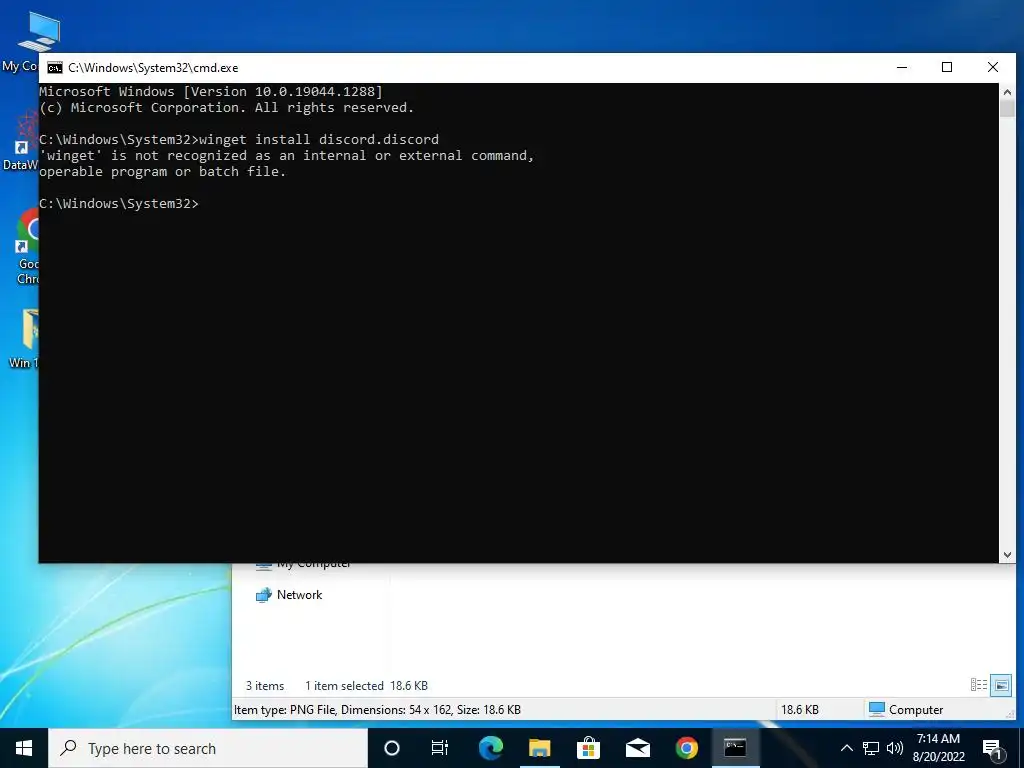Select the Google Chrome desktop shortcut
The width and height of the screenshot is (1024, 768).
(x=26, y=247)
